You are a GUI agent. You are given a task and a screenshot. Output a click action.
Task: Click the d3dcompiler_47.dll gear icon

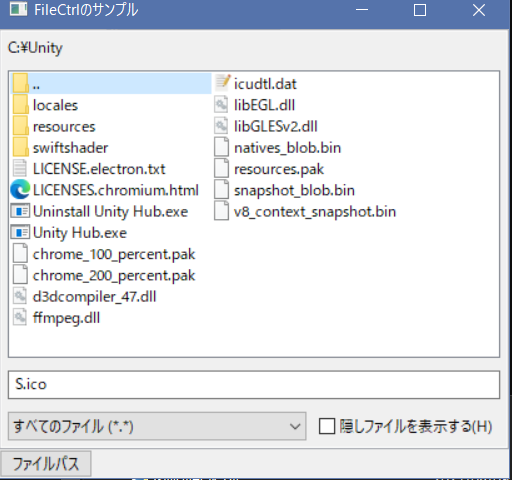(20, 296)
